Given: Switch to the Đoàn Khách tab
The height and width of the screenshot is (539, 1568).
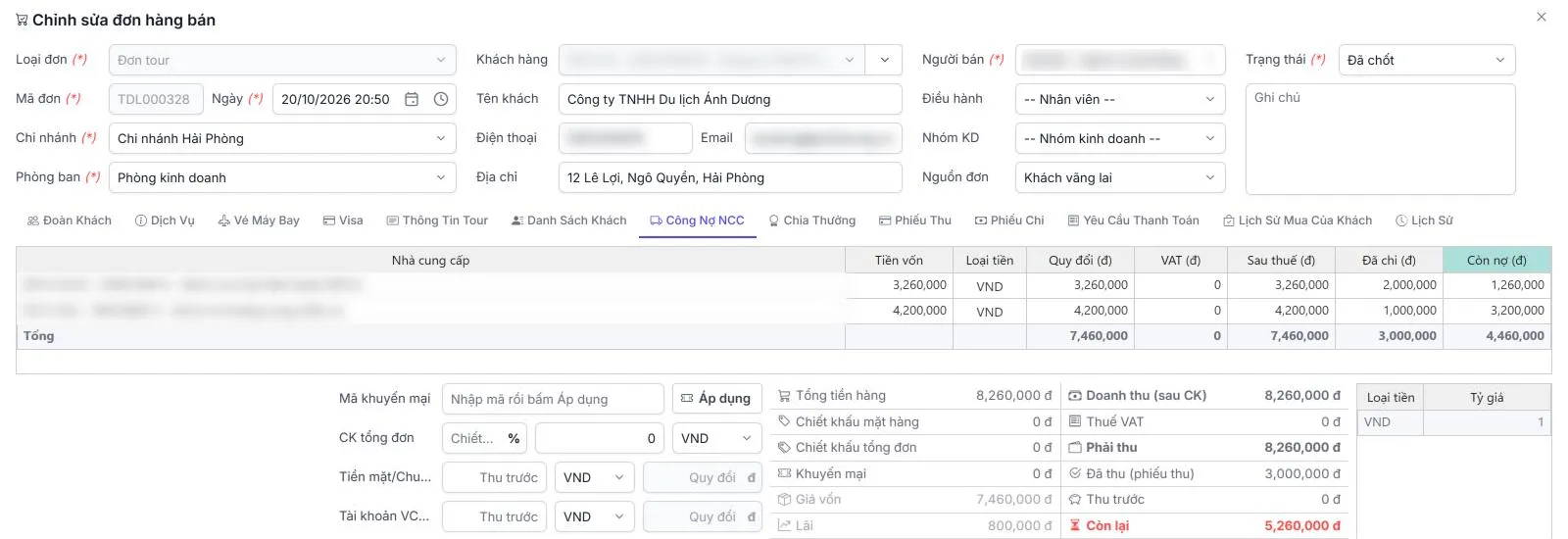Looking at the screenshot, I should click(70, 220).
